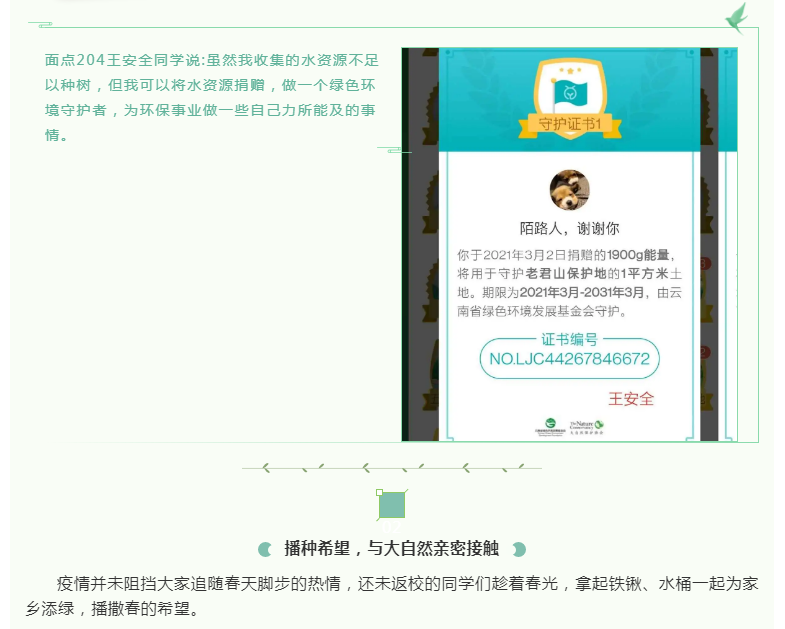Click the student quote paragraph on the left
Screen dimensions: 785x629
click(209, 97)
